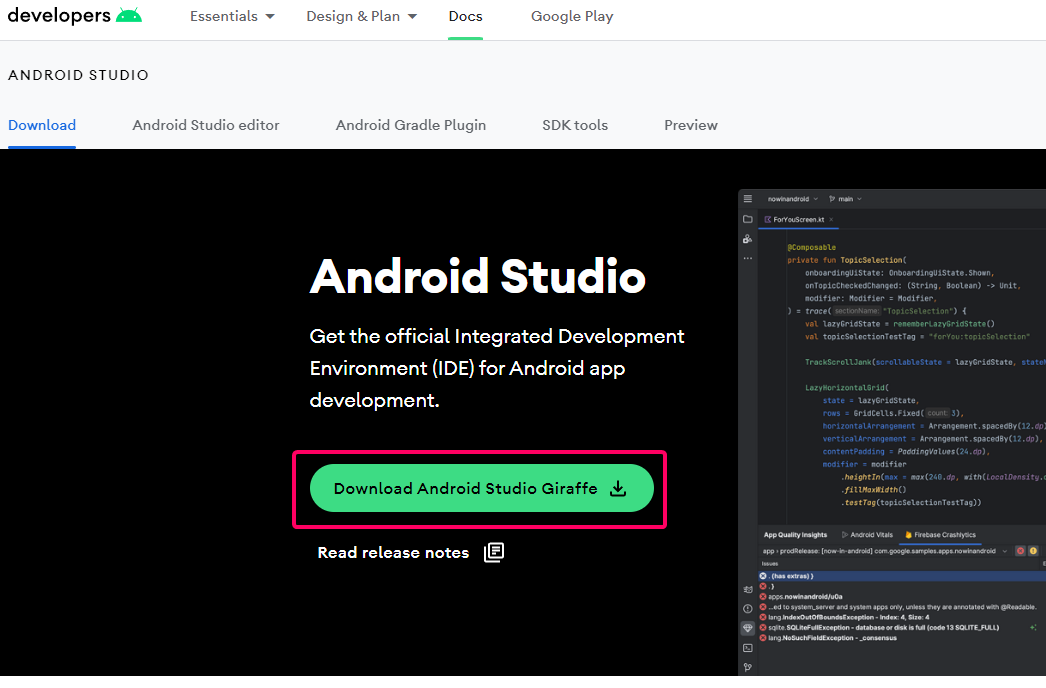Select the Firebase Crashlytics tab in IDE
The width and height of the screenshot is (1046, 688).
click(x=941, y=535)
